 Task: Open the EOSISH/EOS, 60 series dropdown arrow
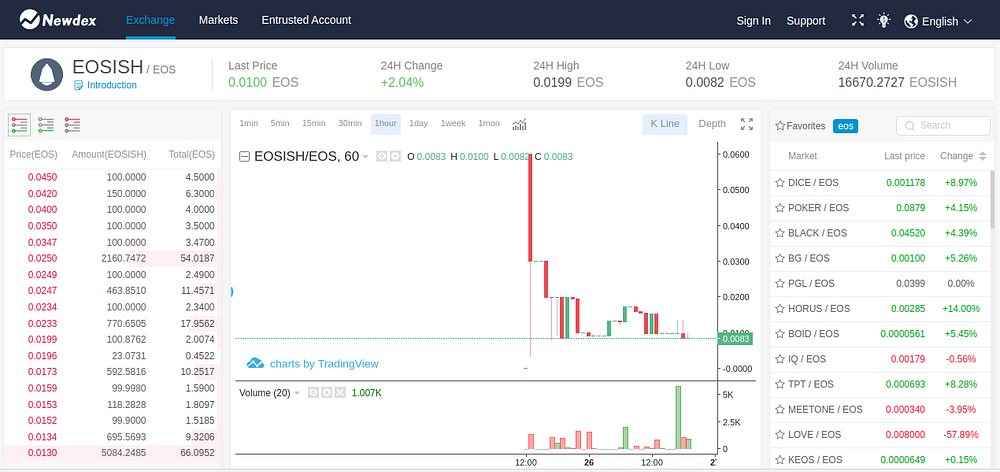coord(365,157)
